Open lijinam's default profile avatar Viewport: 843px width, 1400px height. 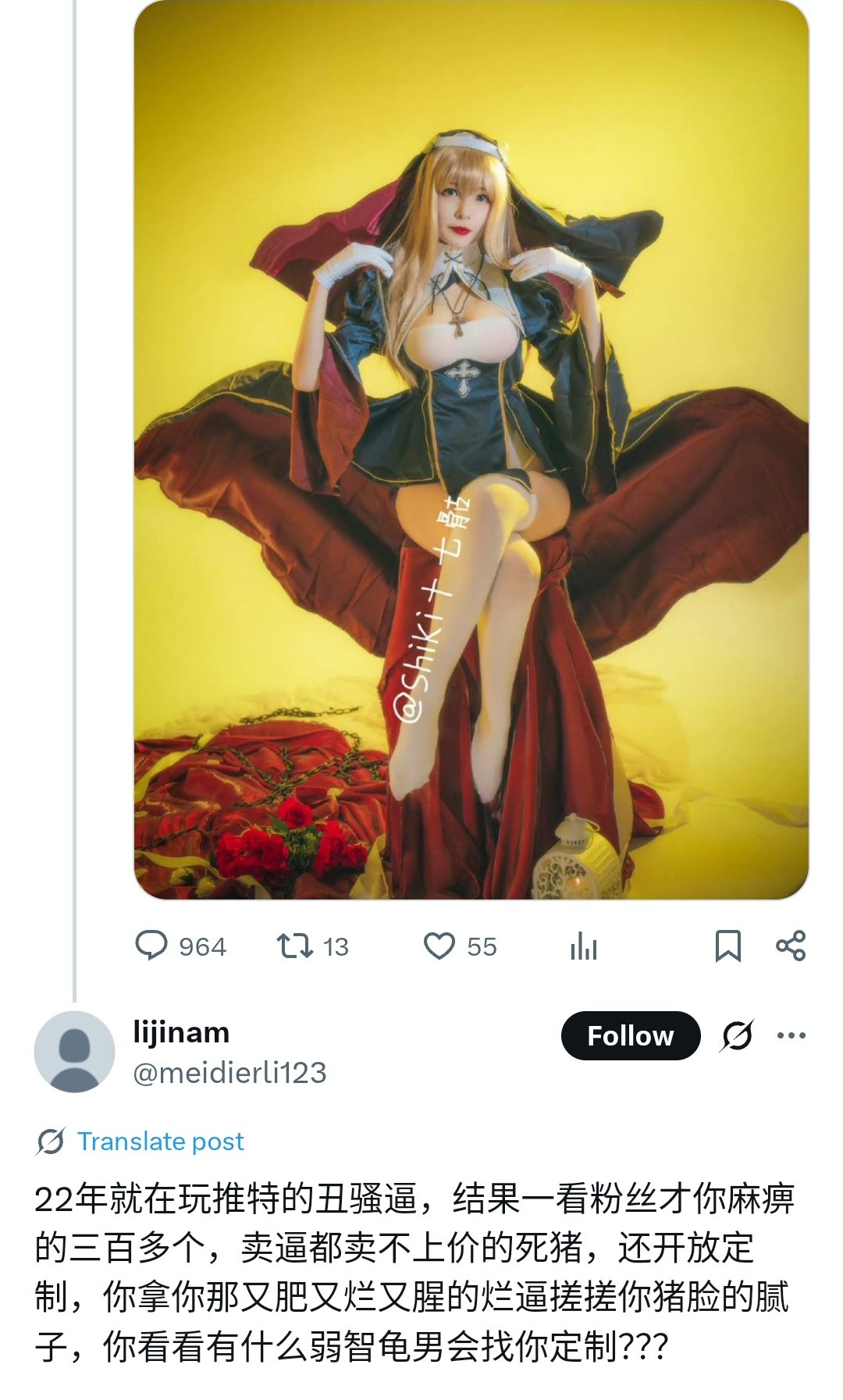[75, 1052]
